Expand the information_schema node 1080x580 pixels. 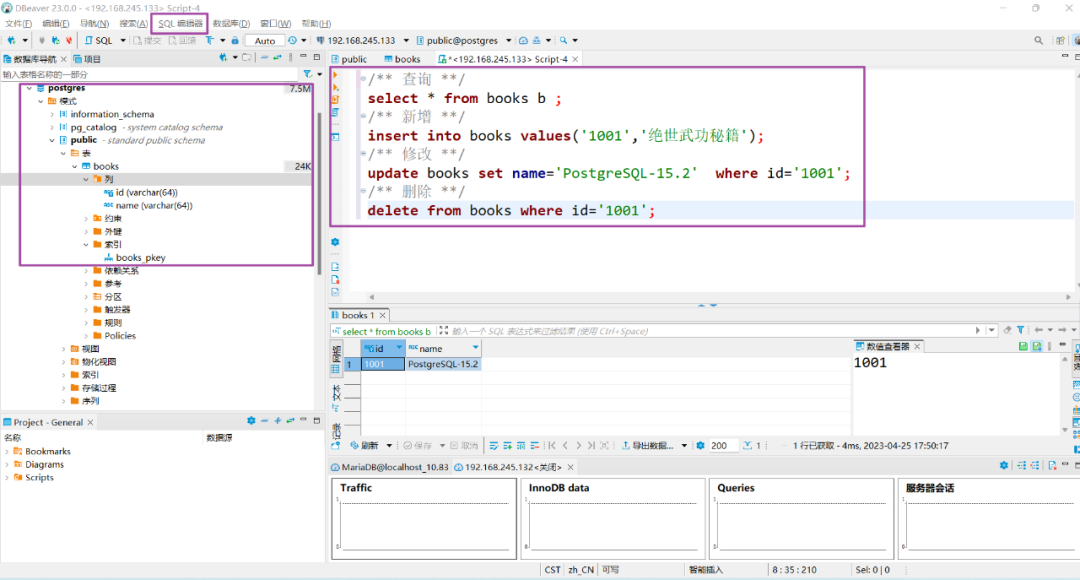pos(52,115)
